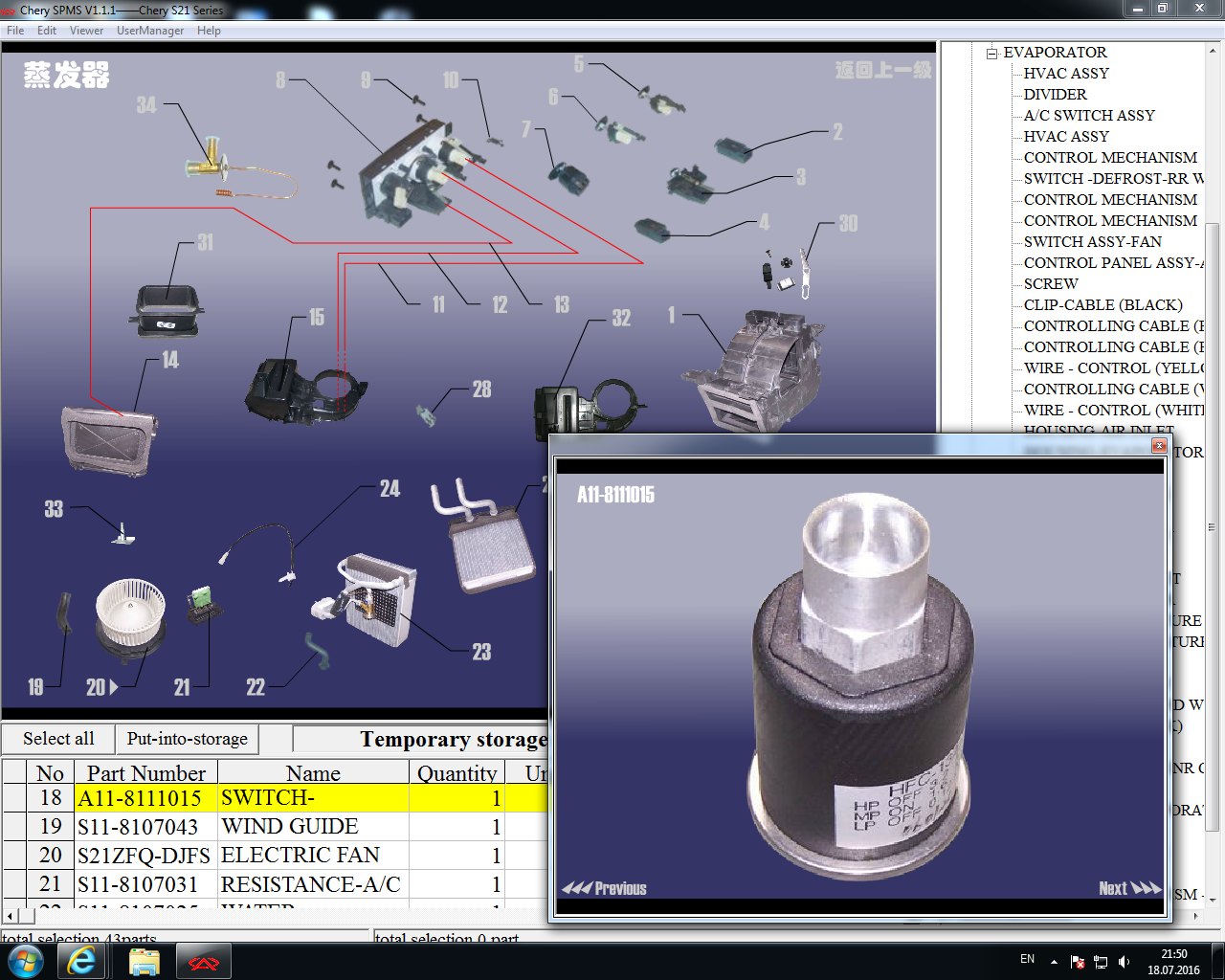Select CLIP-CABLE (BLACK) in the tree
This screenshot has width=1225, height=980.
[x=1102, y=305]
